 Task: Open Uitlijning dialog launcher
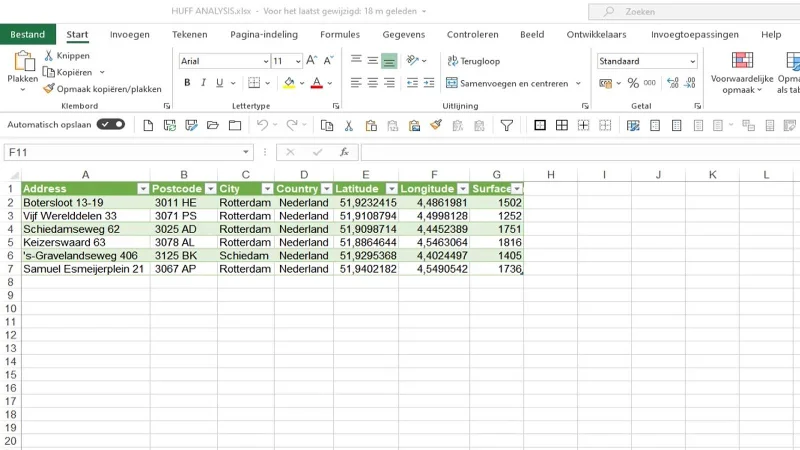pos(585,106)
